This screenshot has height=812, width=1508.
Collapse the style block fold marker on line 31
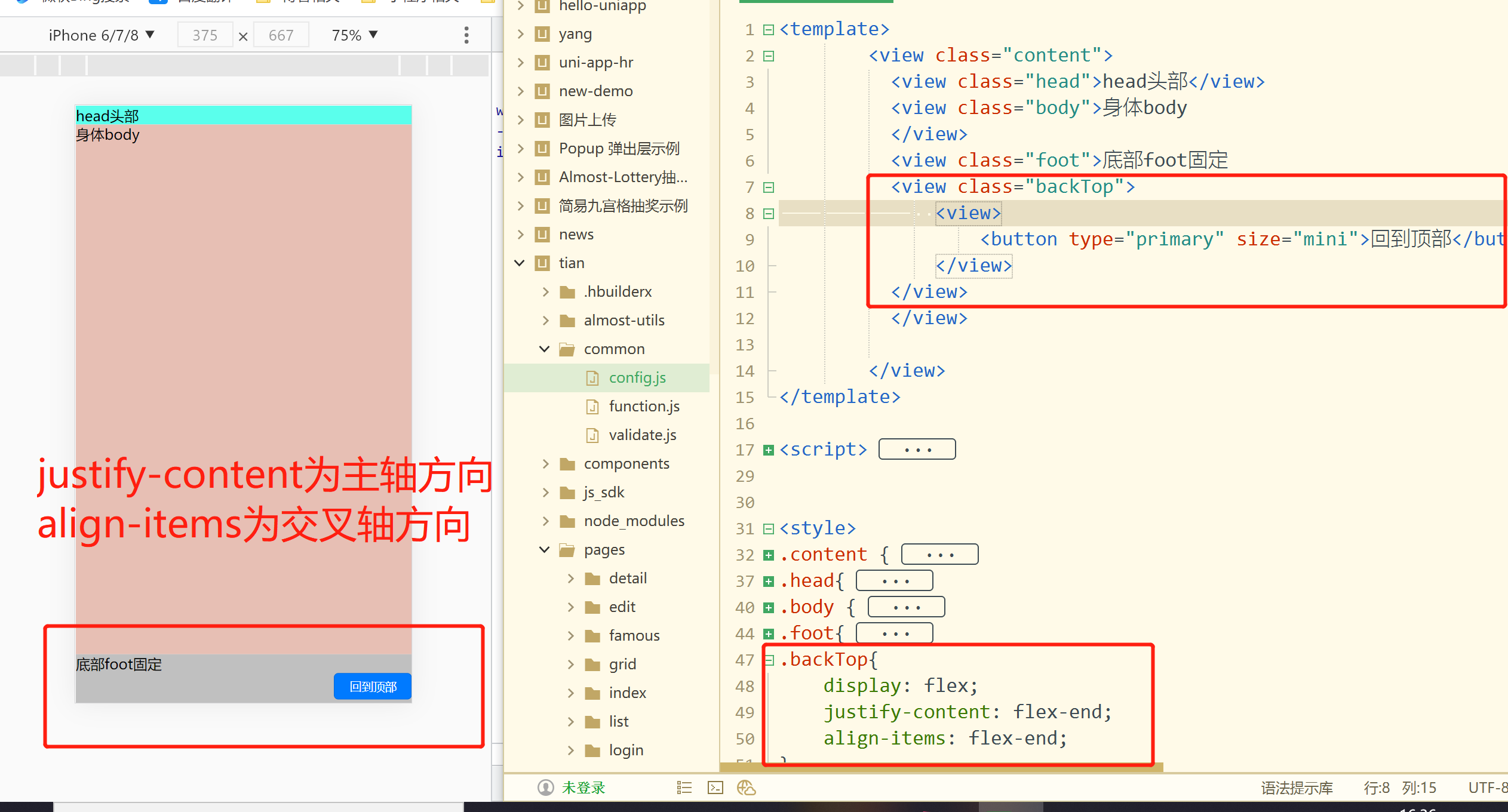click(x=769, y=528)
